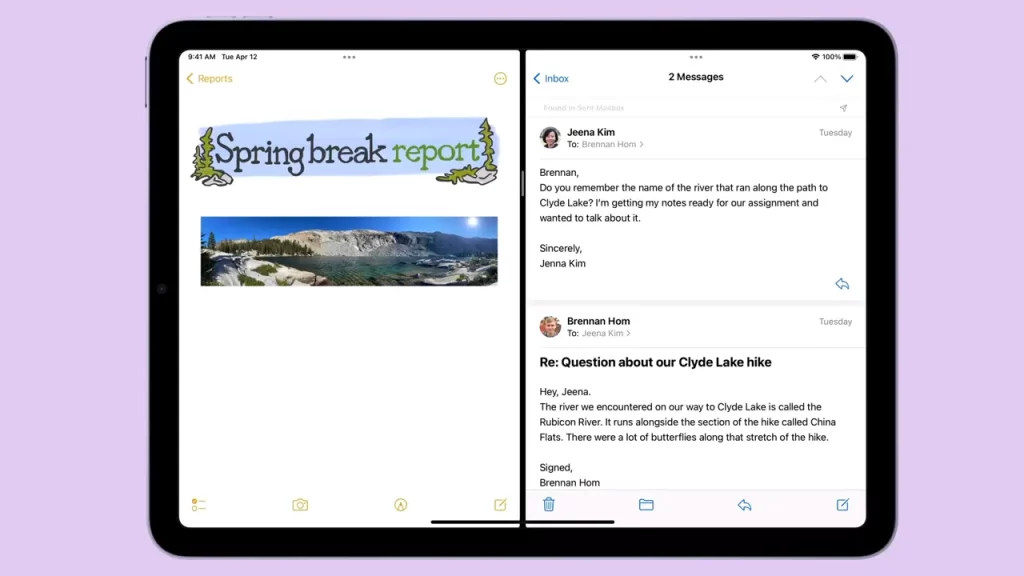Tap the Split View divider handle
The height and width of the screenshot is (576, 1024).
[522, 184]
